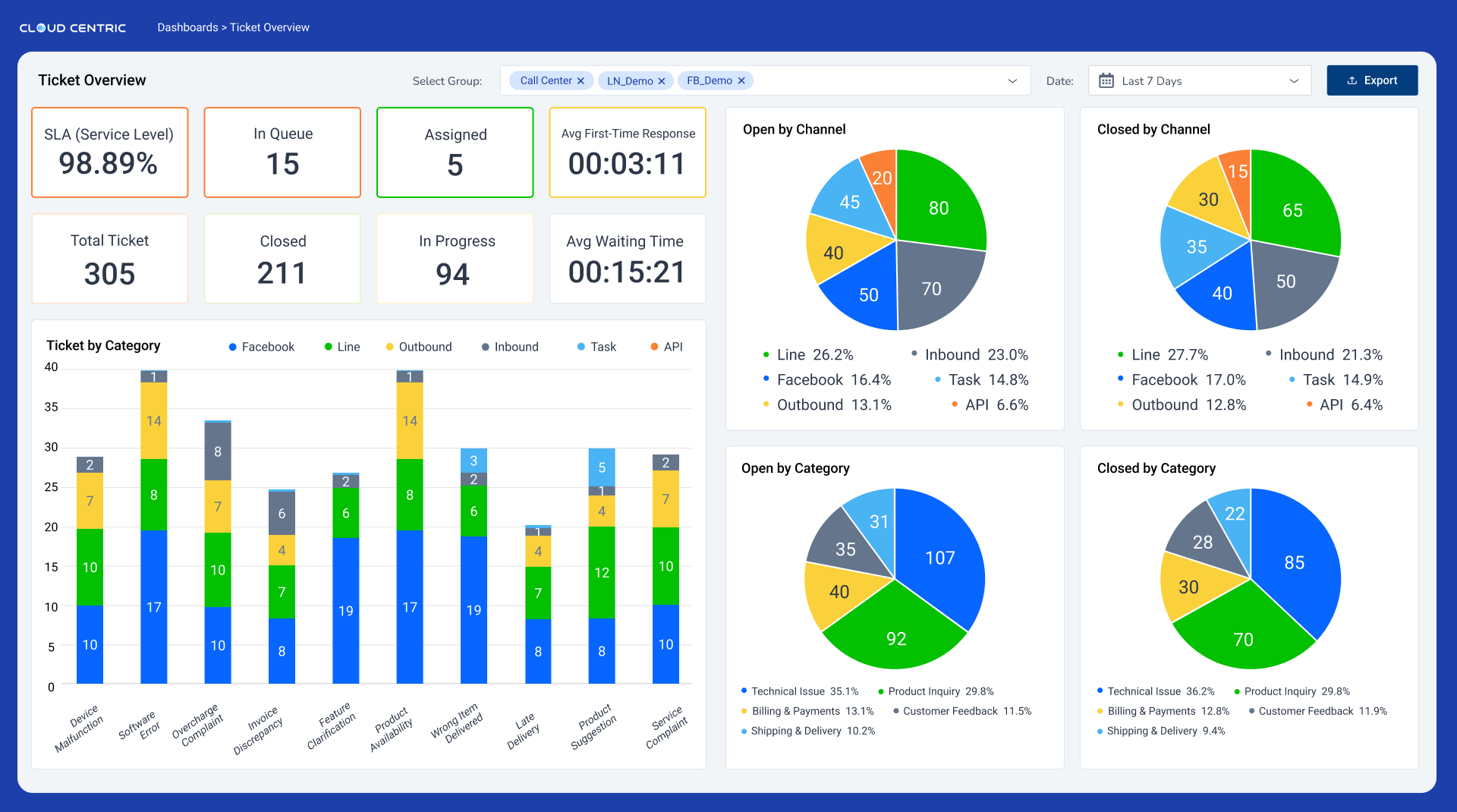
Task: Toggle the Inbound legend in Ticket by Category
Action: (x=510, y=347)
